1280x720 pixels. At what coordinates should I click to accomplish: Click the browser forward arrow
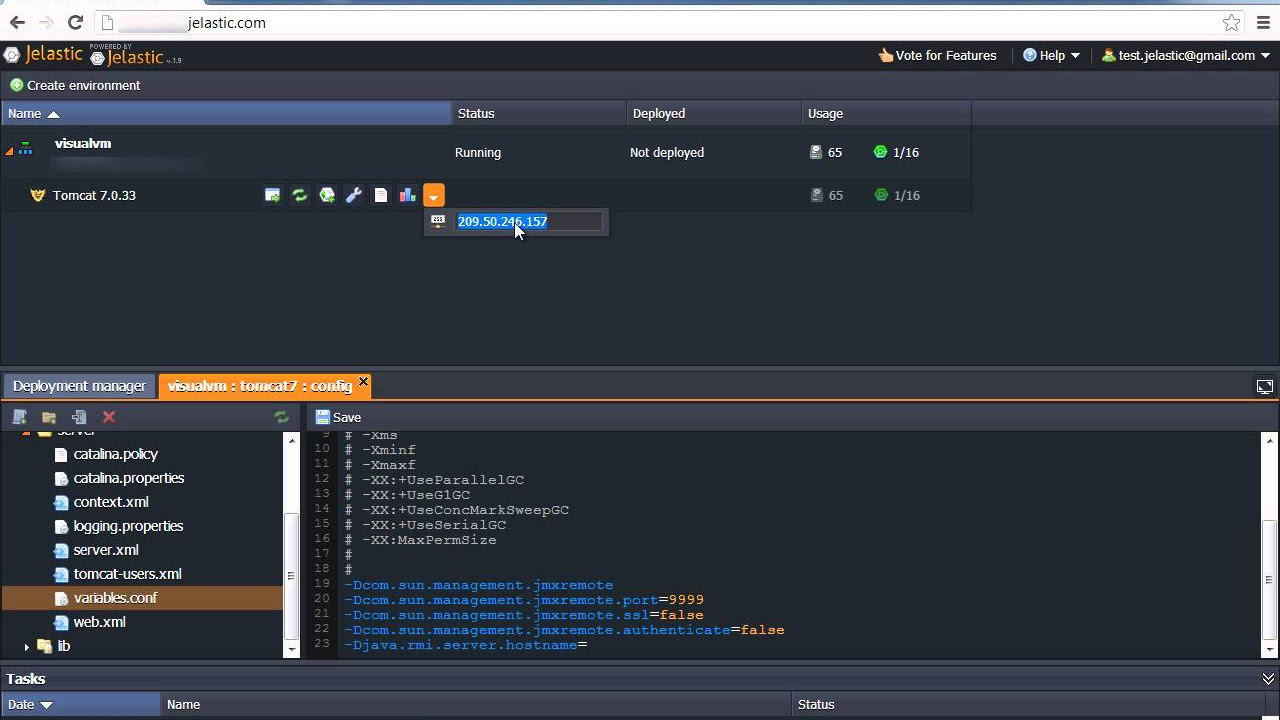click(x=46, y=22)
